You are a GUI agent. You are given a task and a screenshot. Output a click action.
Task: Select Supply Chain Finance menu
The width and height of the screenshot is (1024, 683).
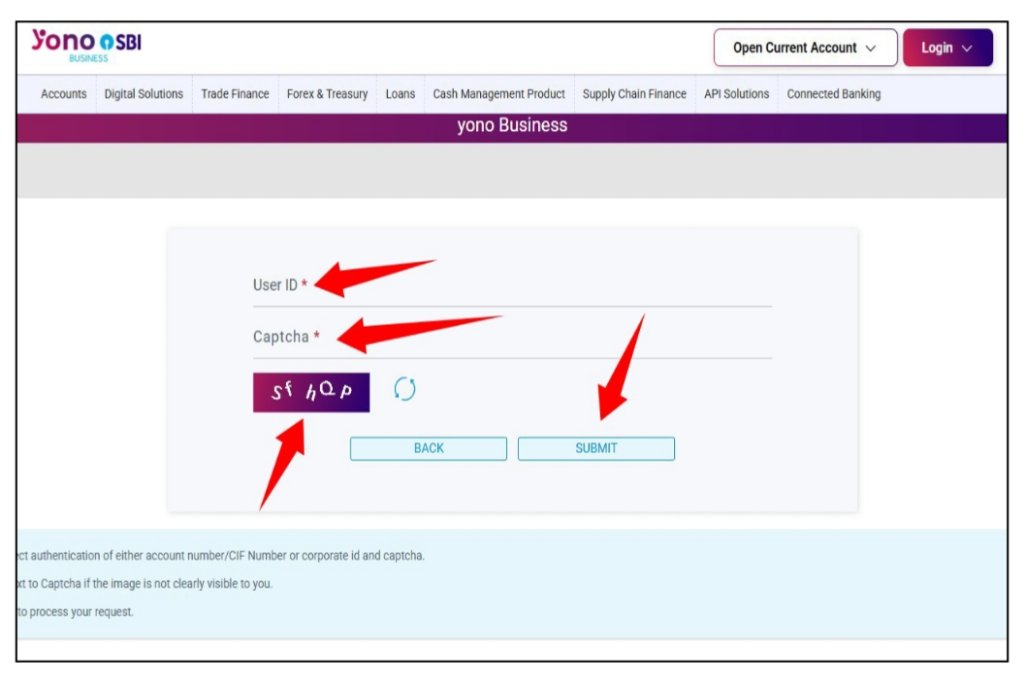coord(634,94)
